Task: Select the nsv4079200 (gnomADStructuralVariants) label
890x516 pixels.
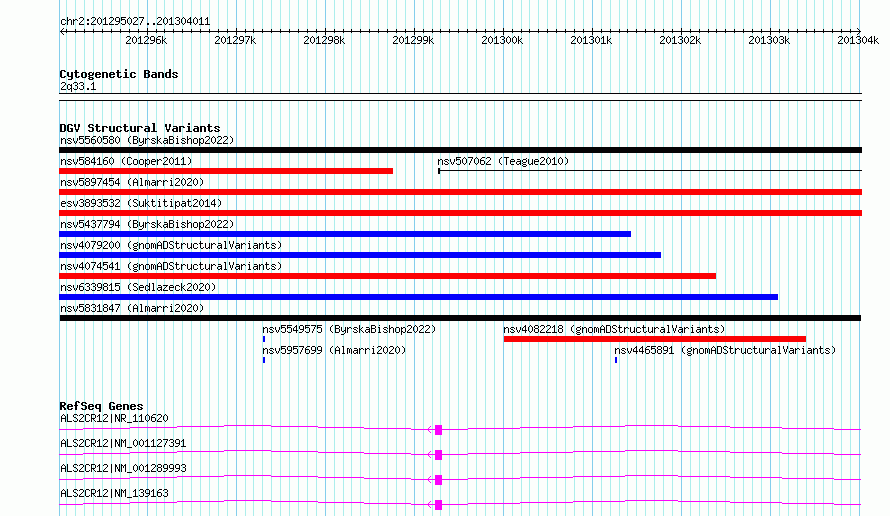Action: coord(171,245)
